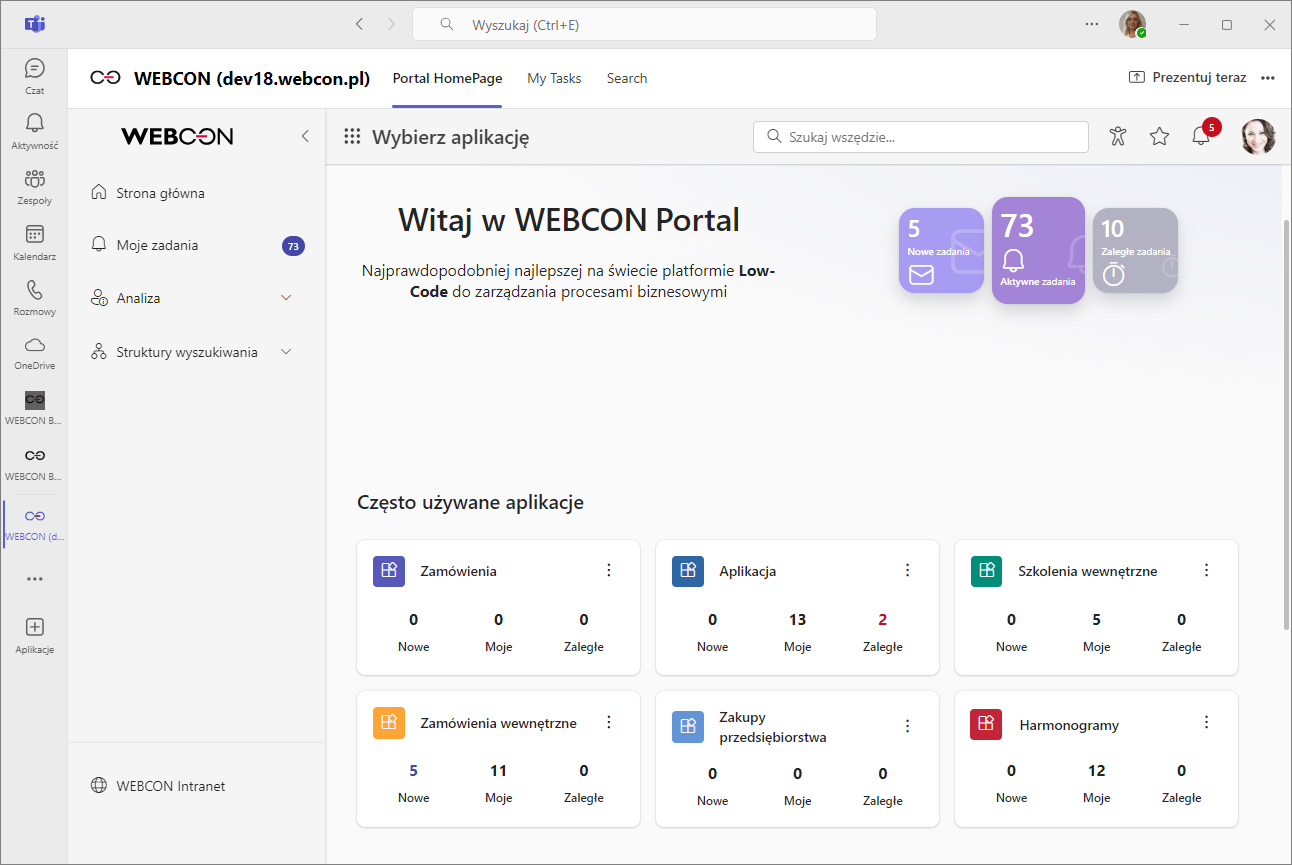The height and width of the screenshot is (865, 1292).
Task: Open Zakupy przedsiębiorstwa card options menu
Action: coord(908,726)
